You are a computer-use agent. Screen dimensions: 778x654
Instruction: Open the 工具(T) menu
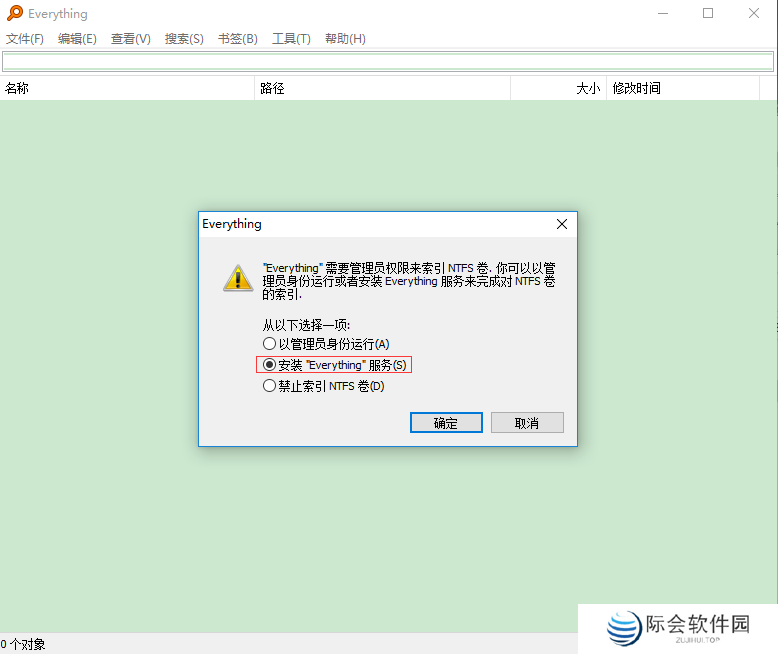(291, 39)
